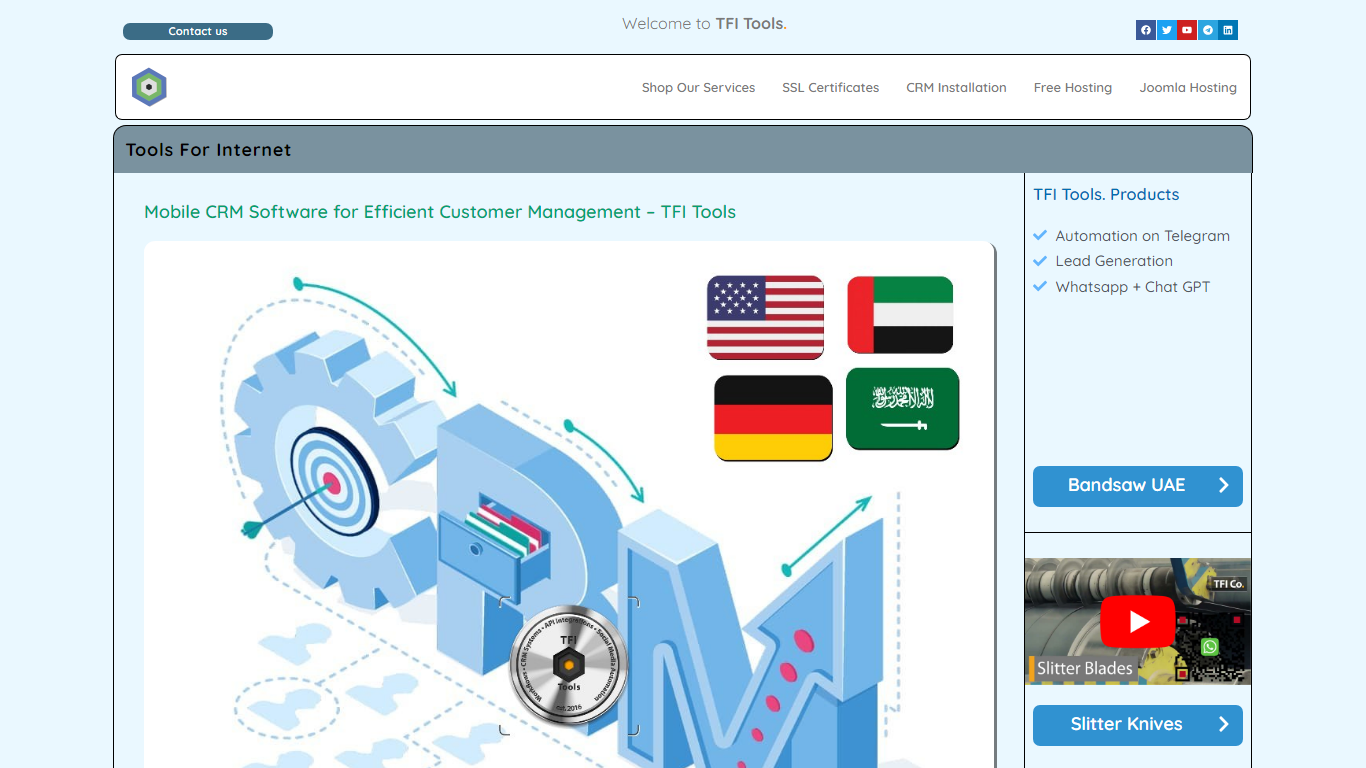This screenshot has height=768, width=1366.
Task: Click the Bandsaw UAE chevron arrow
Action: 1223,485
